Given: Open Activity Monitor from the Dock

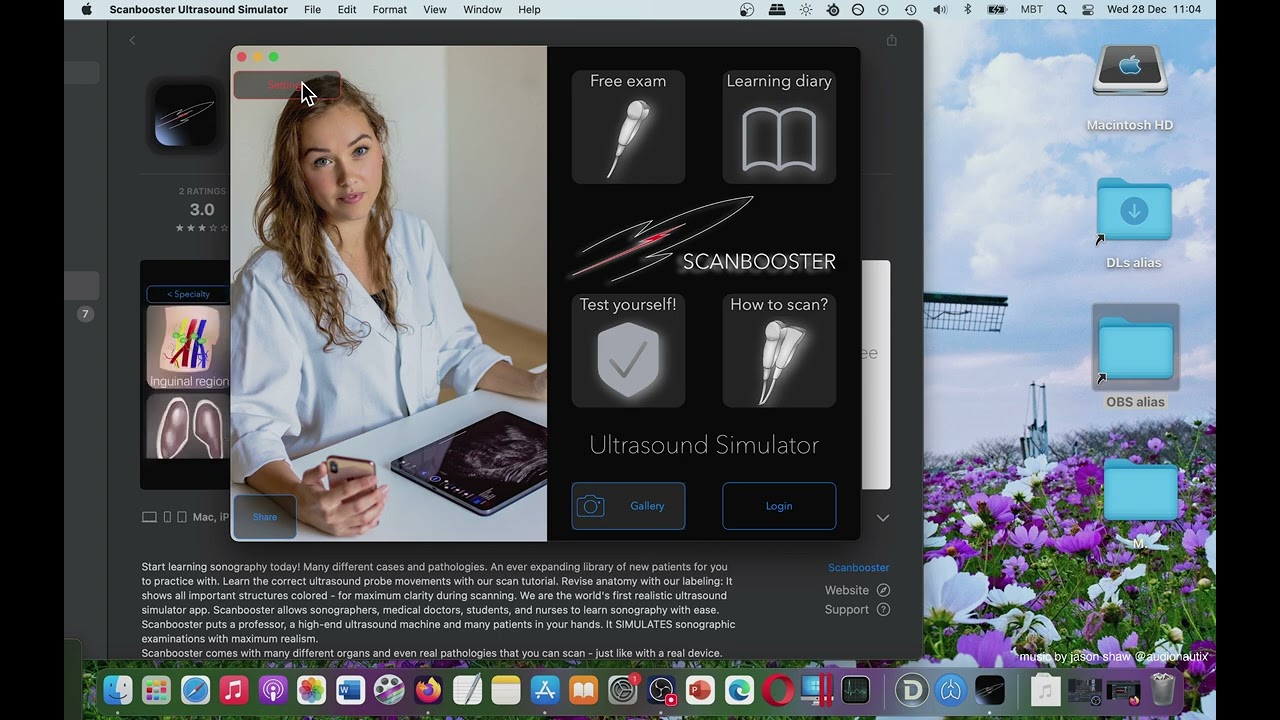Looking at the screenshot, I should point(856,690).
